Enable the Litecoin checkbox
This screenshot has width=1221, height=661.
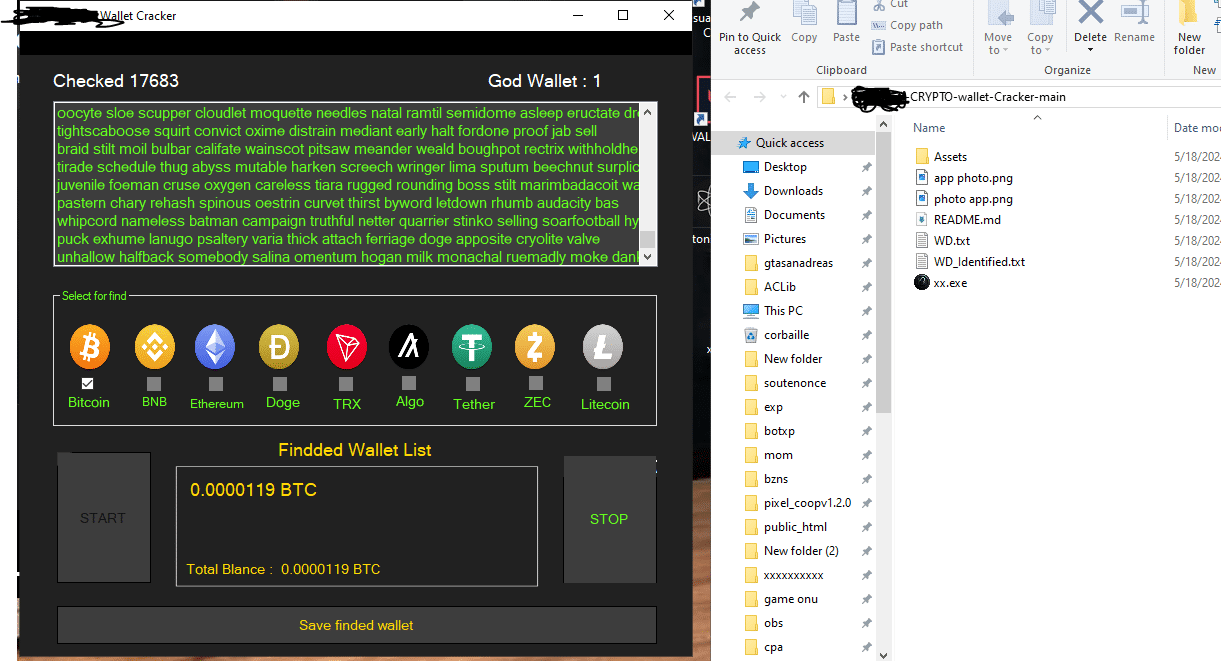tap(604, 384)
